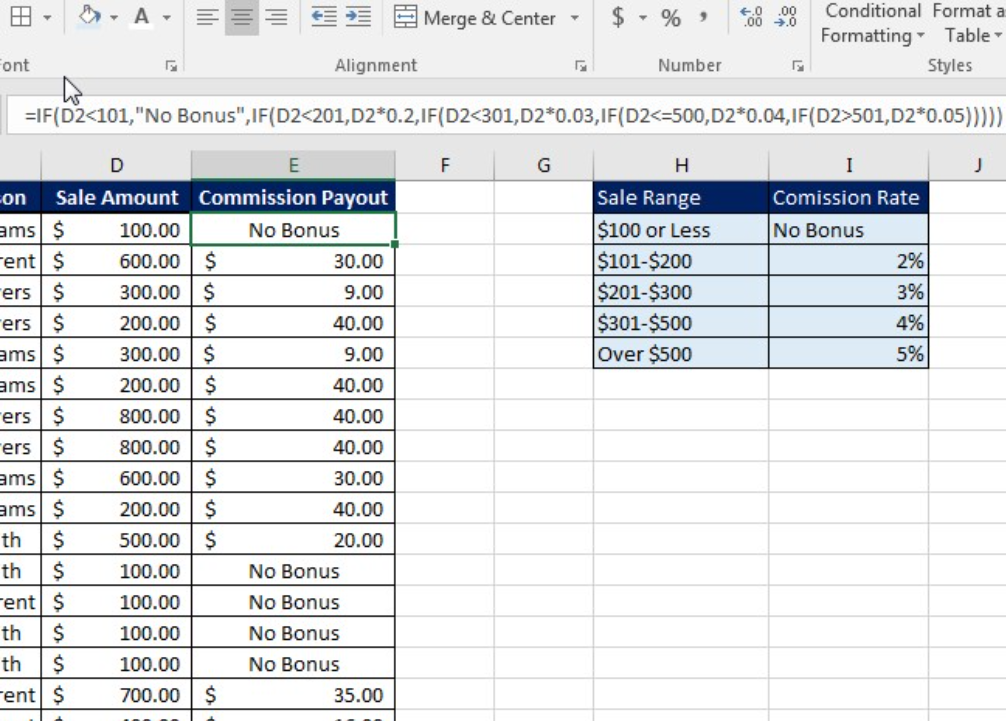Click the Increase Indent icon
1006x721 pixels.
(358, 17)
